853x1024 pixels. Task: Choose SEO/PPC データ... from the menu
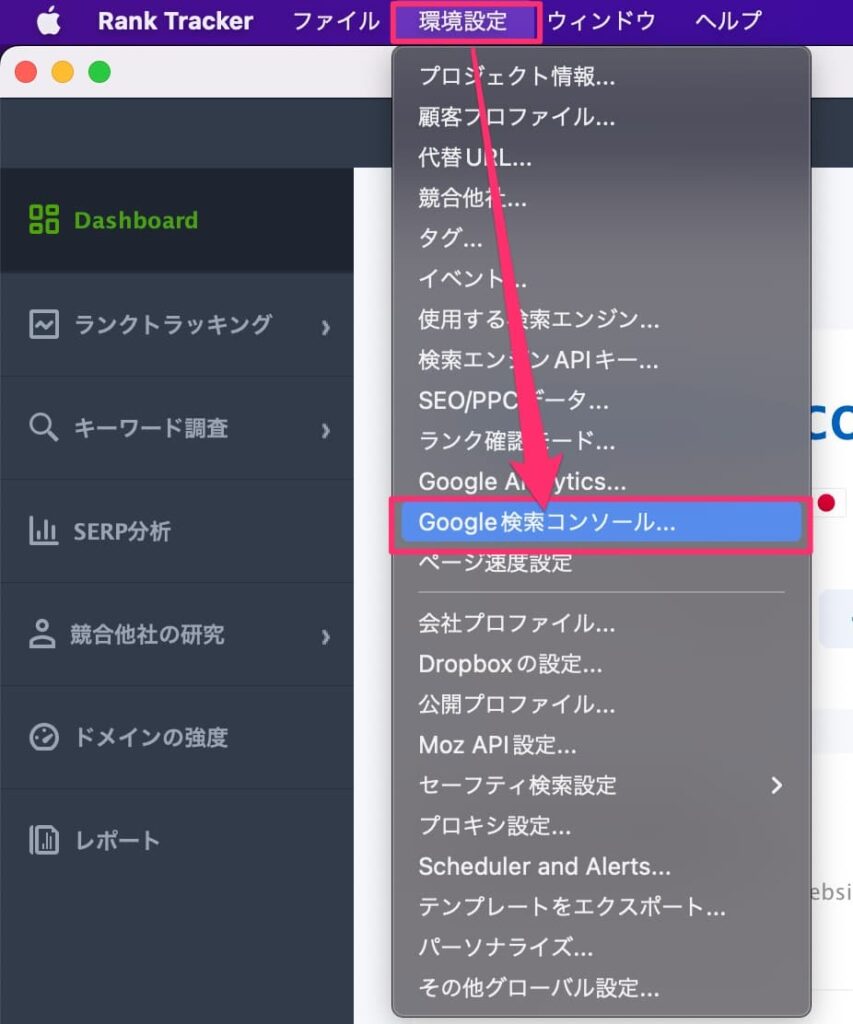601,400
